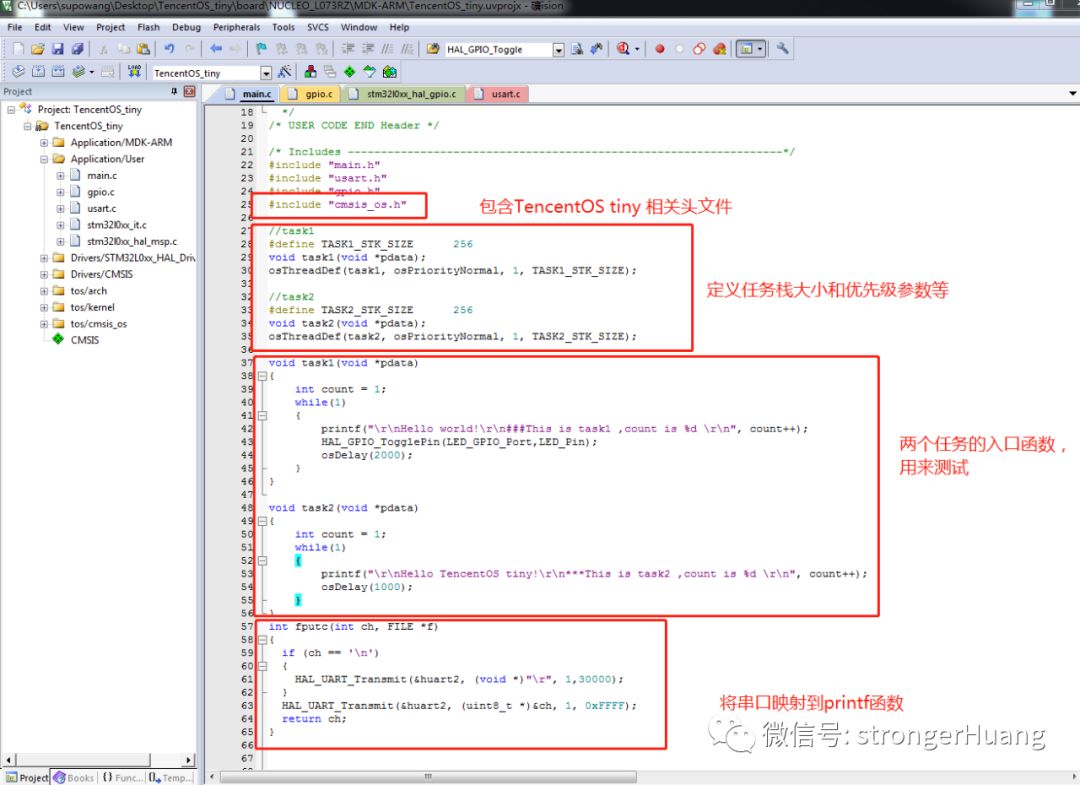
Task: Expand the tos/kernel group
Action: coord(44,307)
